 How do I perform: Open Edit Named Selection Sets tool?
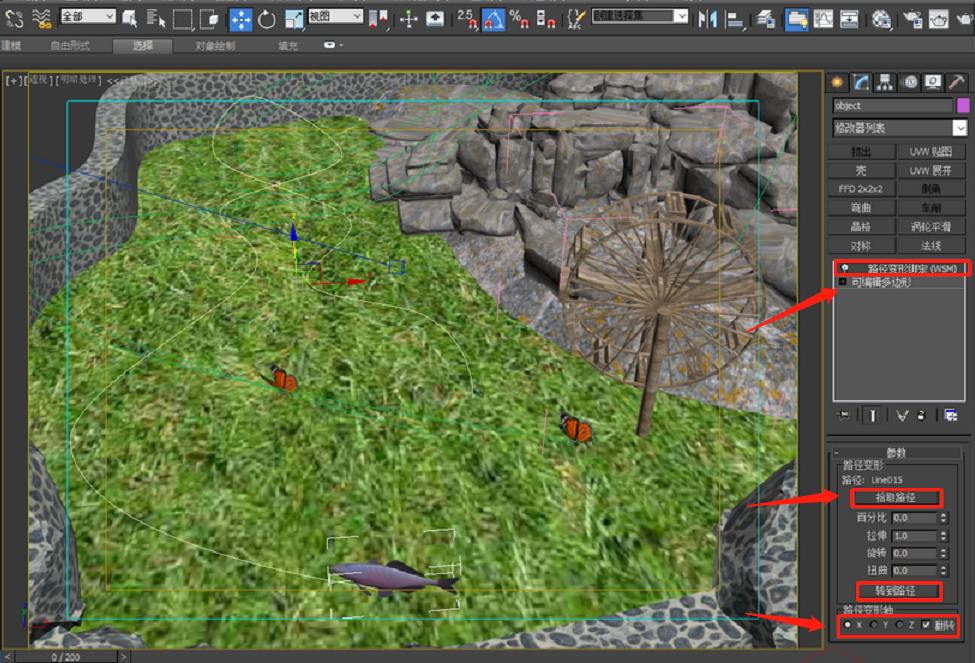point(576,19)
